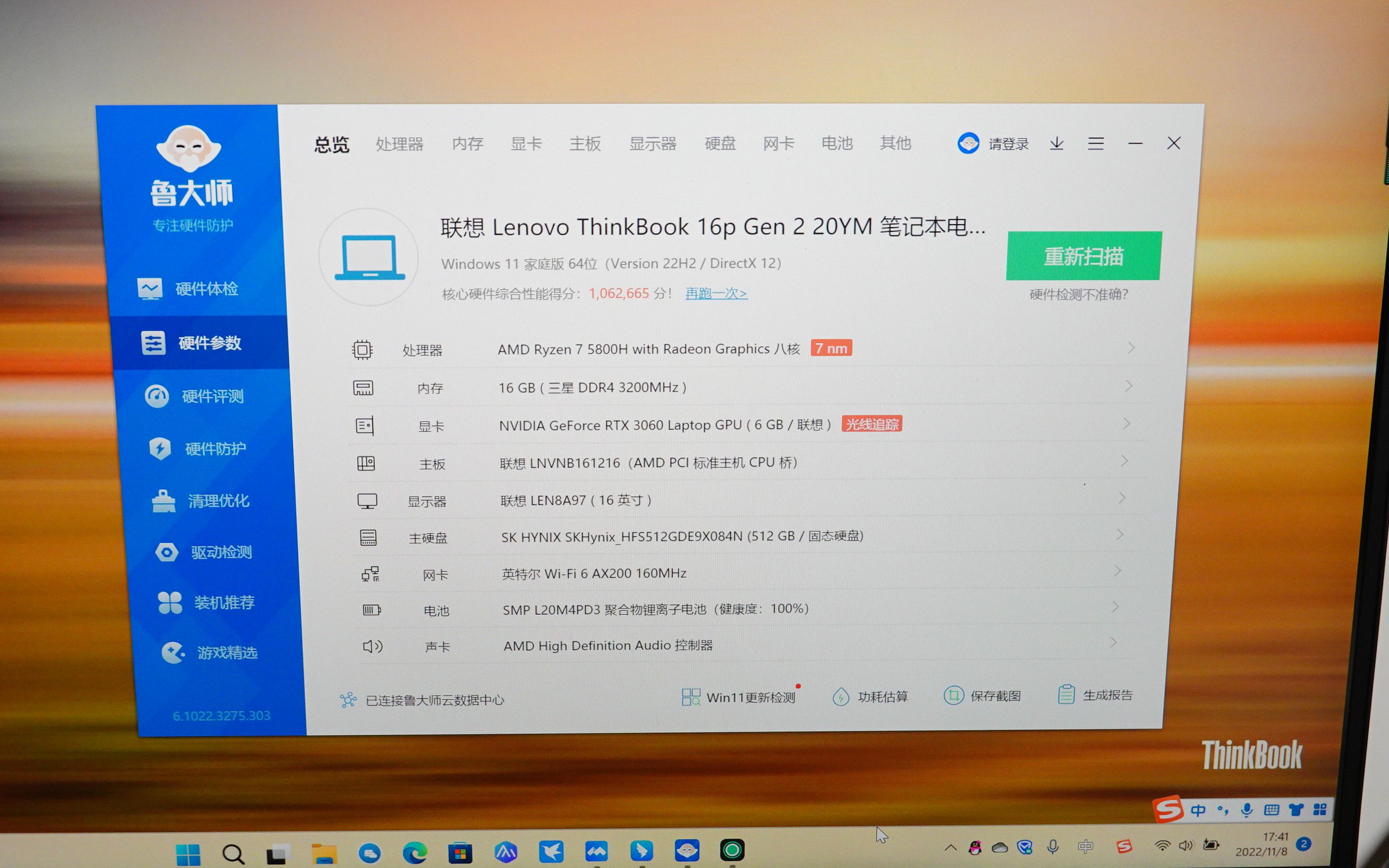The image size is (1389, 868).
Task: Click 保存截图 save screenshot
Action: [x=982, y=696]
